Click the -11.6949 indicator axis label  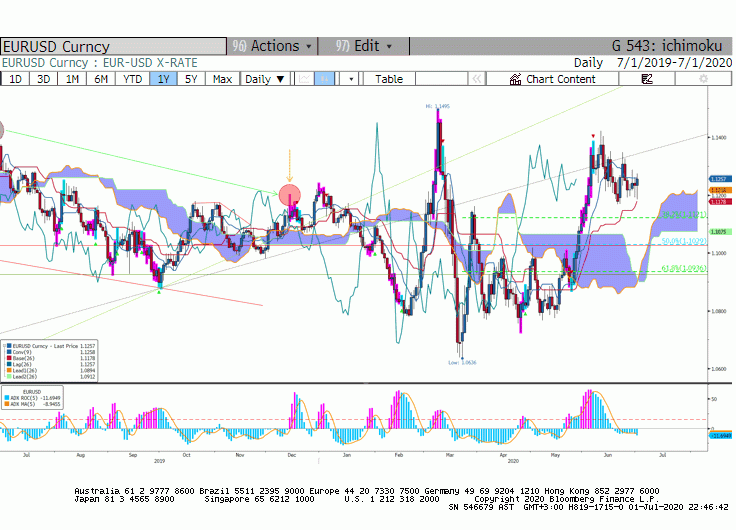point(721,436)
